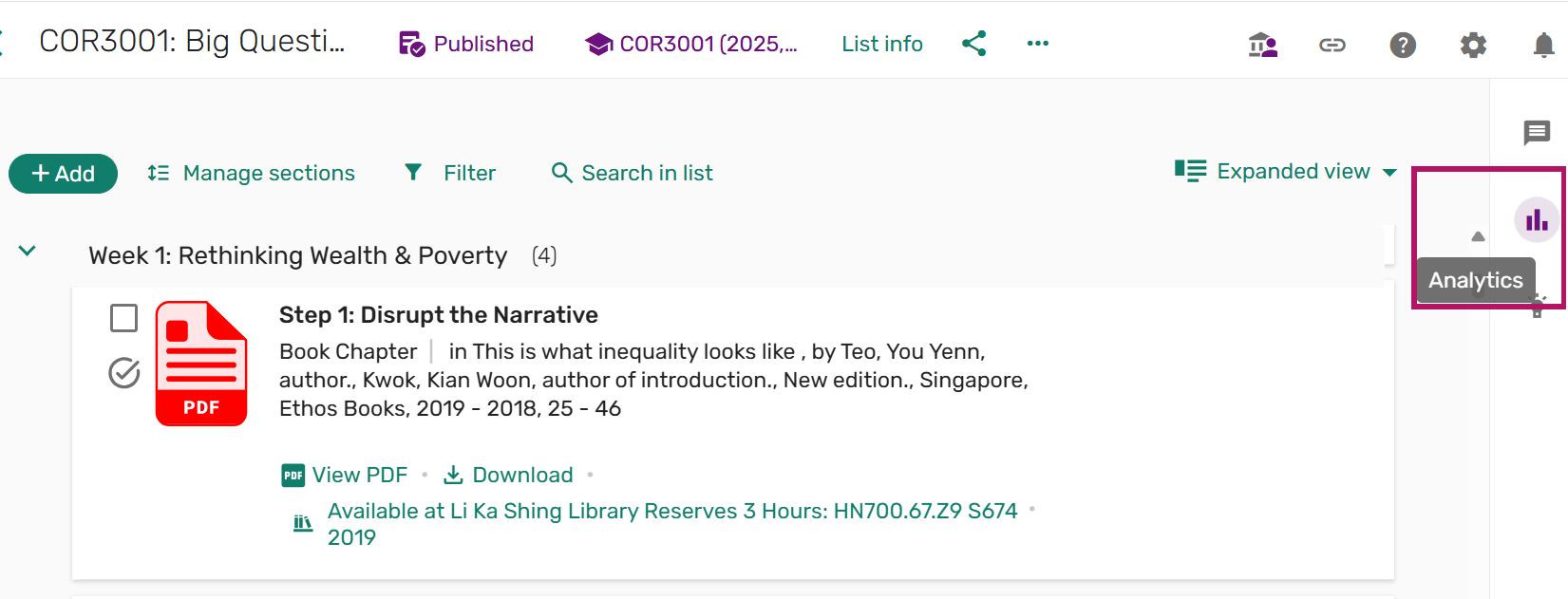The height and width of the screenshot is (599, 1568).
Task: Open the help question mark icon
Action: [x=1402, y=45]
